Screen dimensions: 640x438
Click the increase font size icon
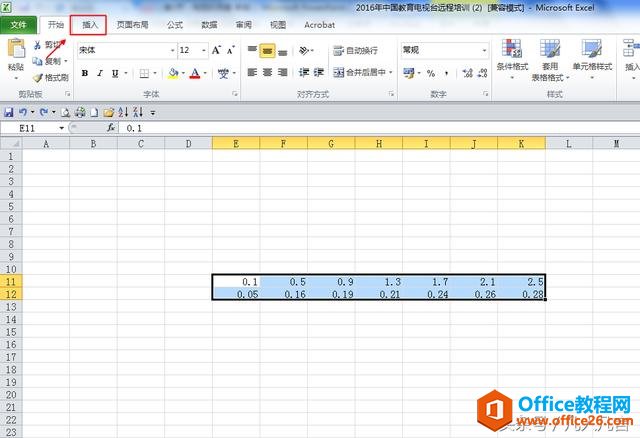pyautogui.click(x=219, y=49)
